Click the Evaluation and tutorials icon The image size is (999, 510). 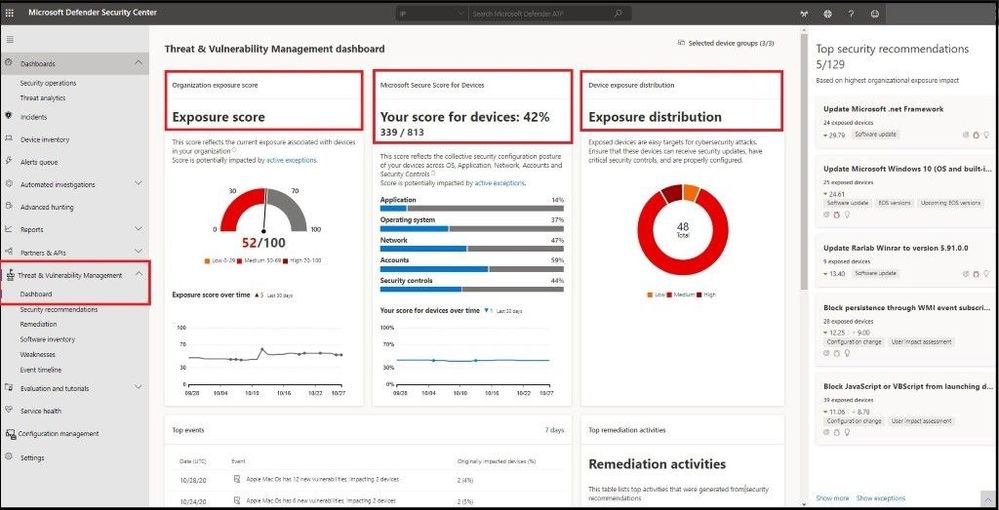click(9, 388)
